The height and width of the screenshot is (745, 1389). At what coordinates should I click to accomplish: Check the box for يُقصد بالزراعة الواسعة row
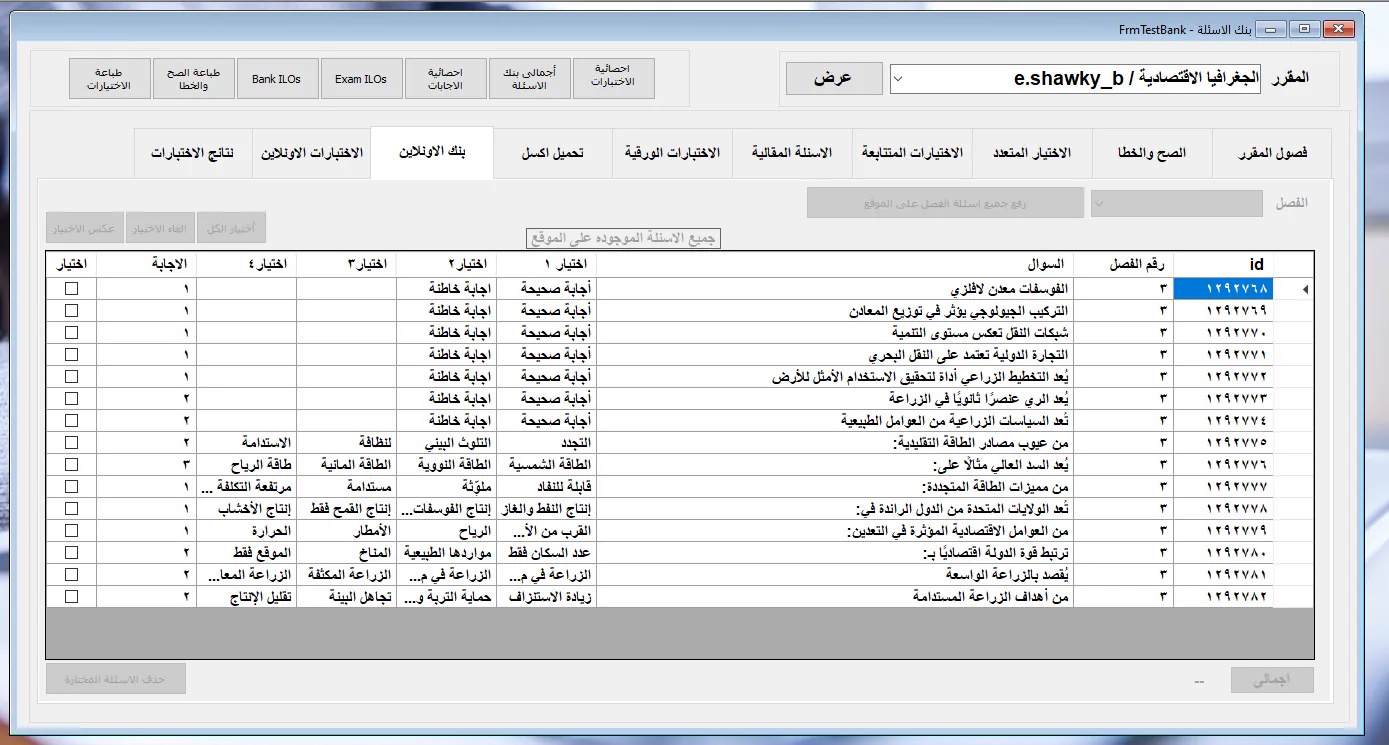click(x=71, y=574)
